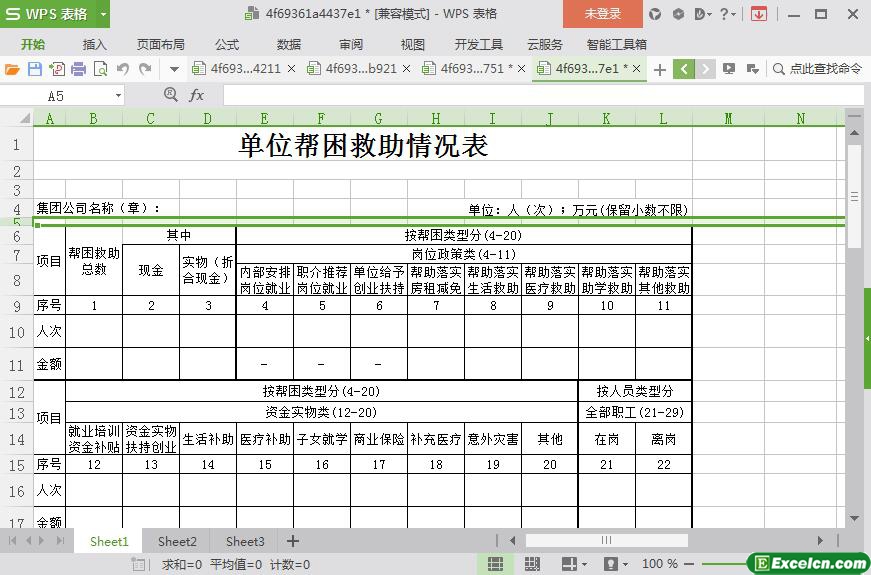Open new document tab with plus icon

click(x=660, y=69)
